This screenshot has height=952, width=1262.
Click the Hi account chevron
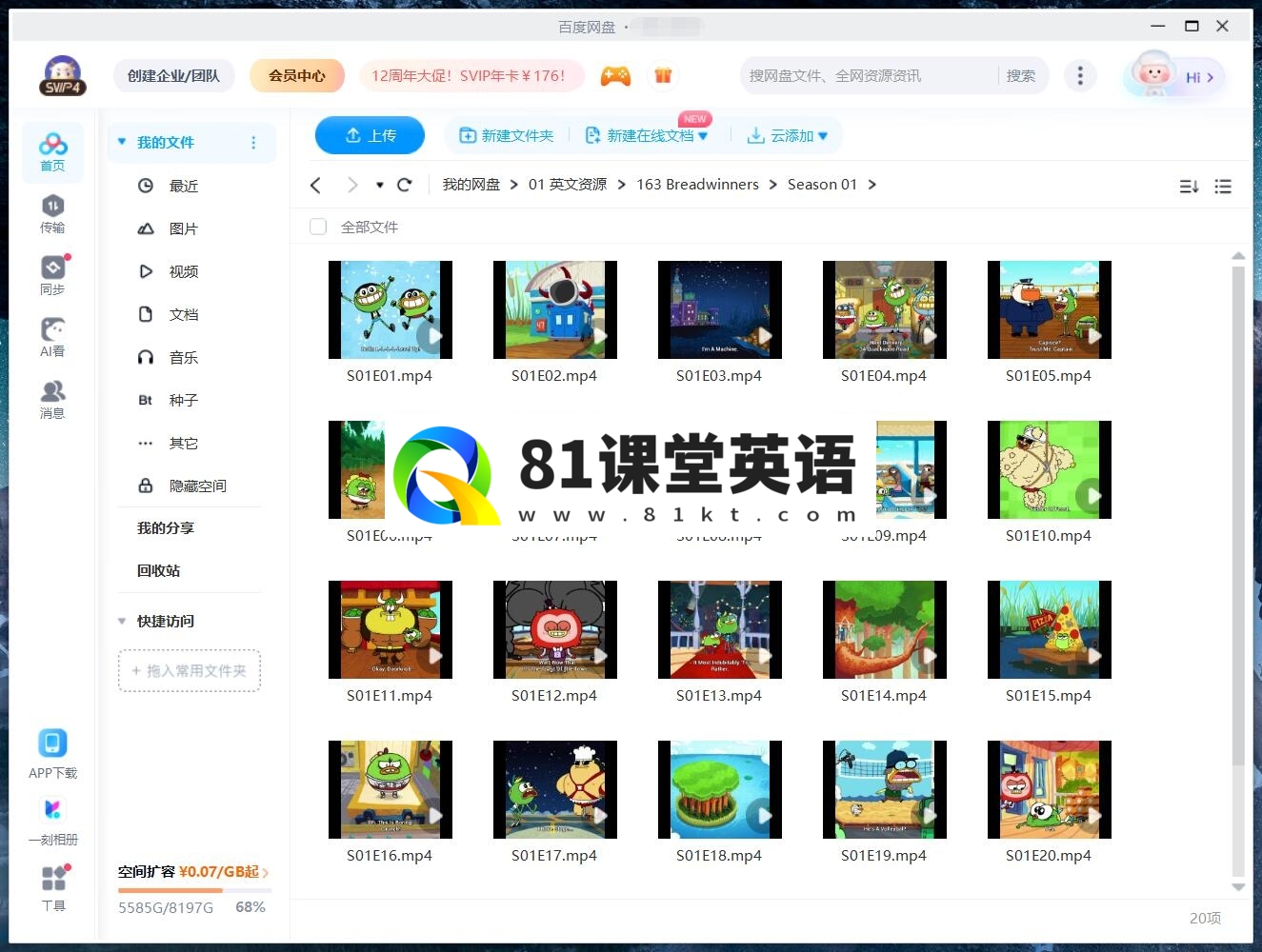(1210, 77)
